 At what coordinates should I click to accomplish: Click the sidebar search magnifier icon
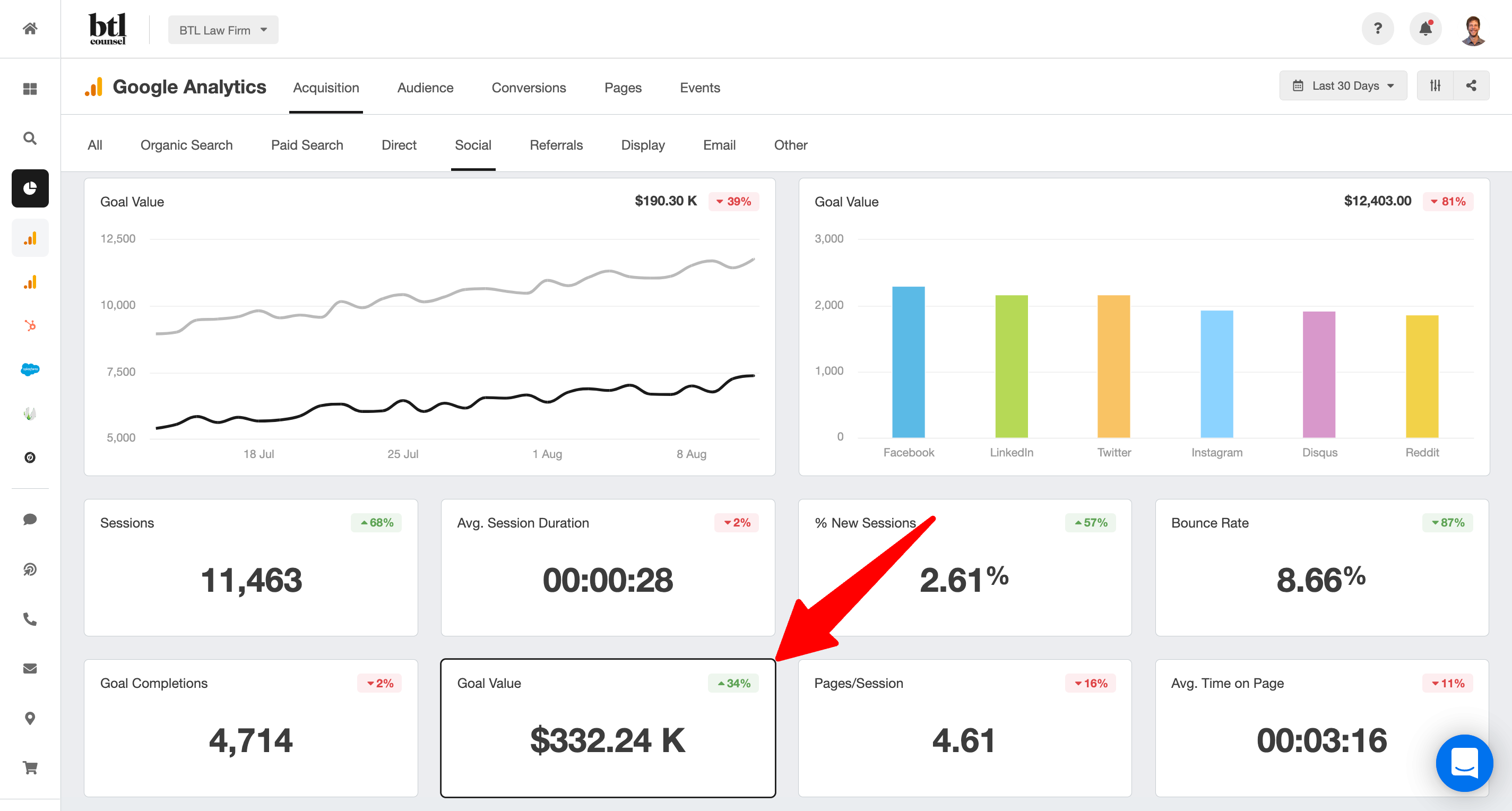(30, 139)
